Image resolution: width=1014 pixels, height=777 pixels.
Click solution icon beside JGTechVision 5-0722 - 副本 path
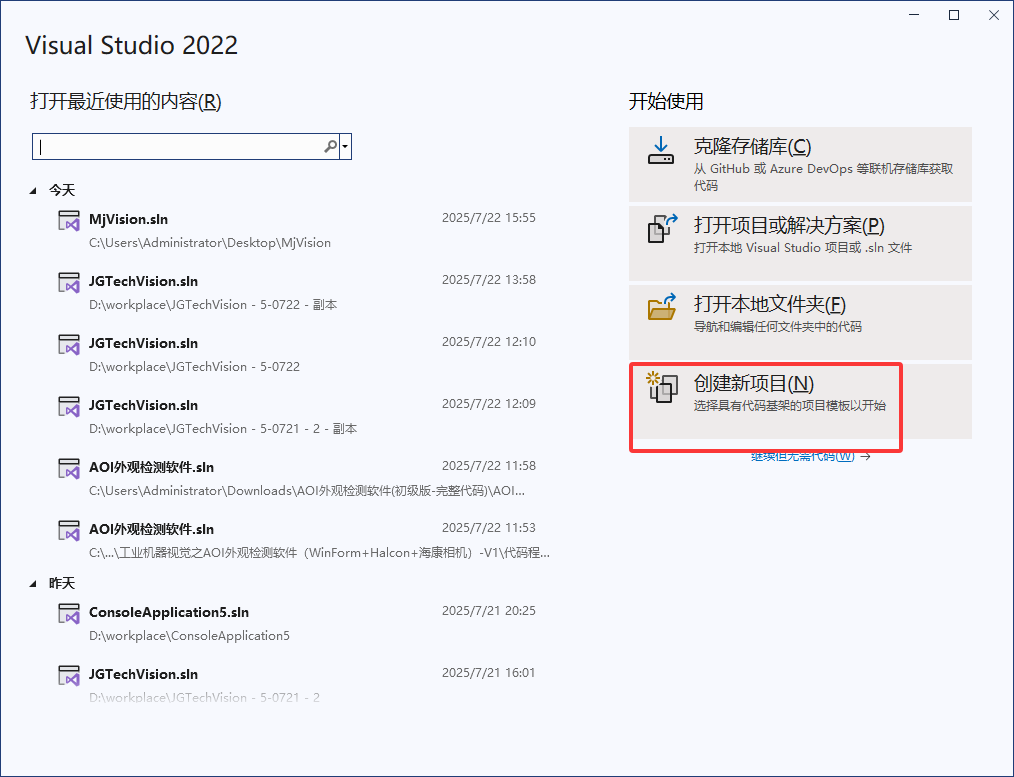coord(69,282)
